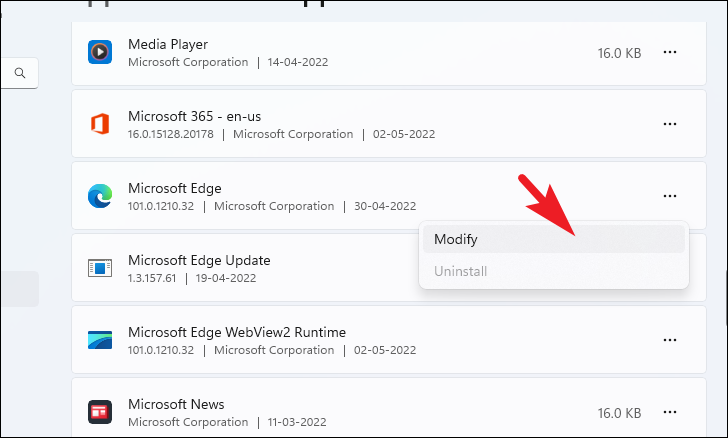Viewport: 728px width, 438px height.
Task: Click Microsoft 365's 02-05-2022 install date
Action: [404, 134]
